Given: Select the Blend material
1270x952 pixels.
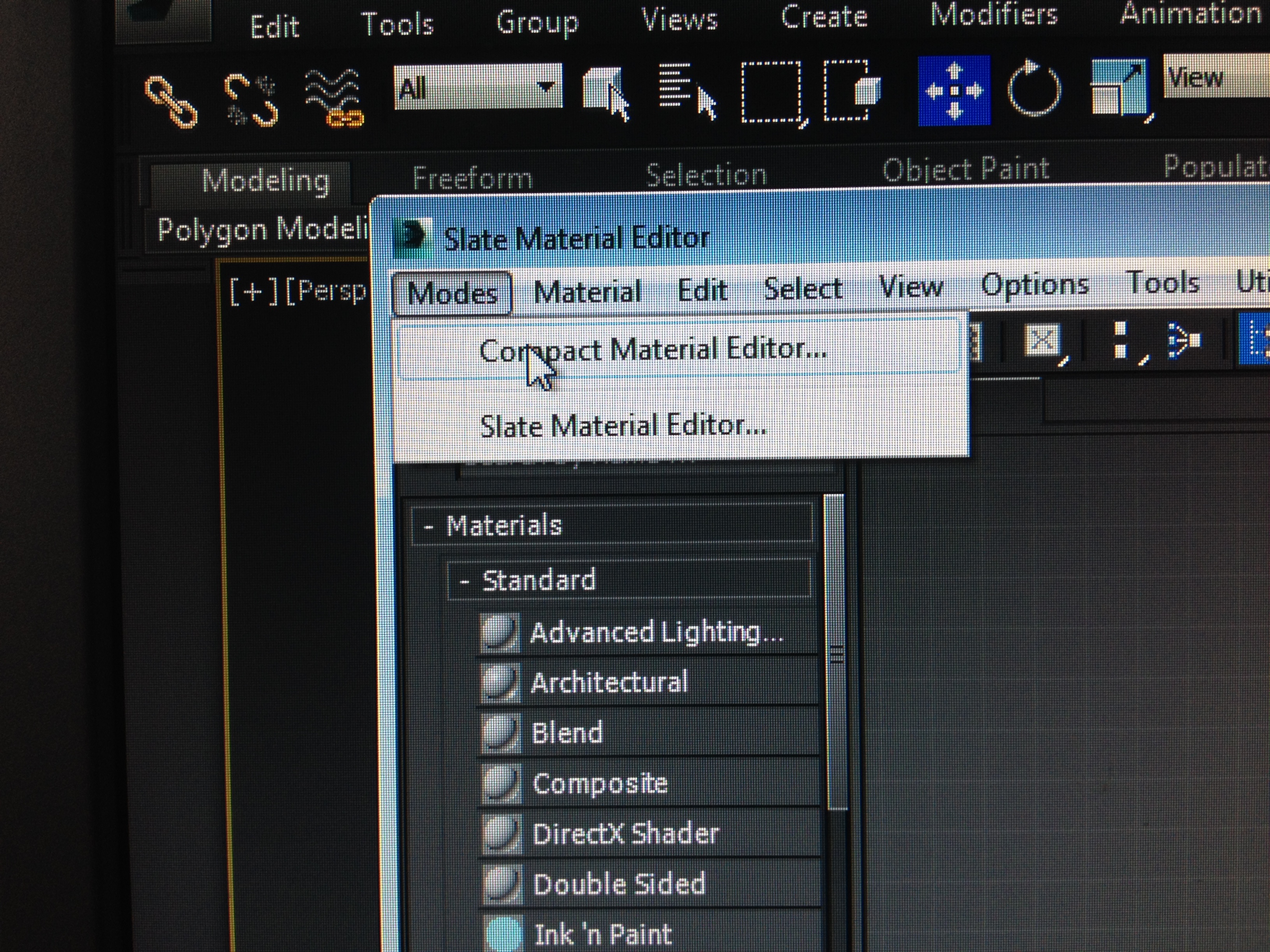Looking at the screenshot, I should pyautogui.click(x=647, y=733).
